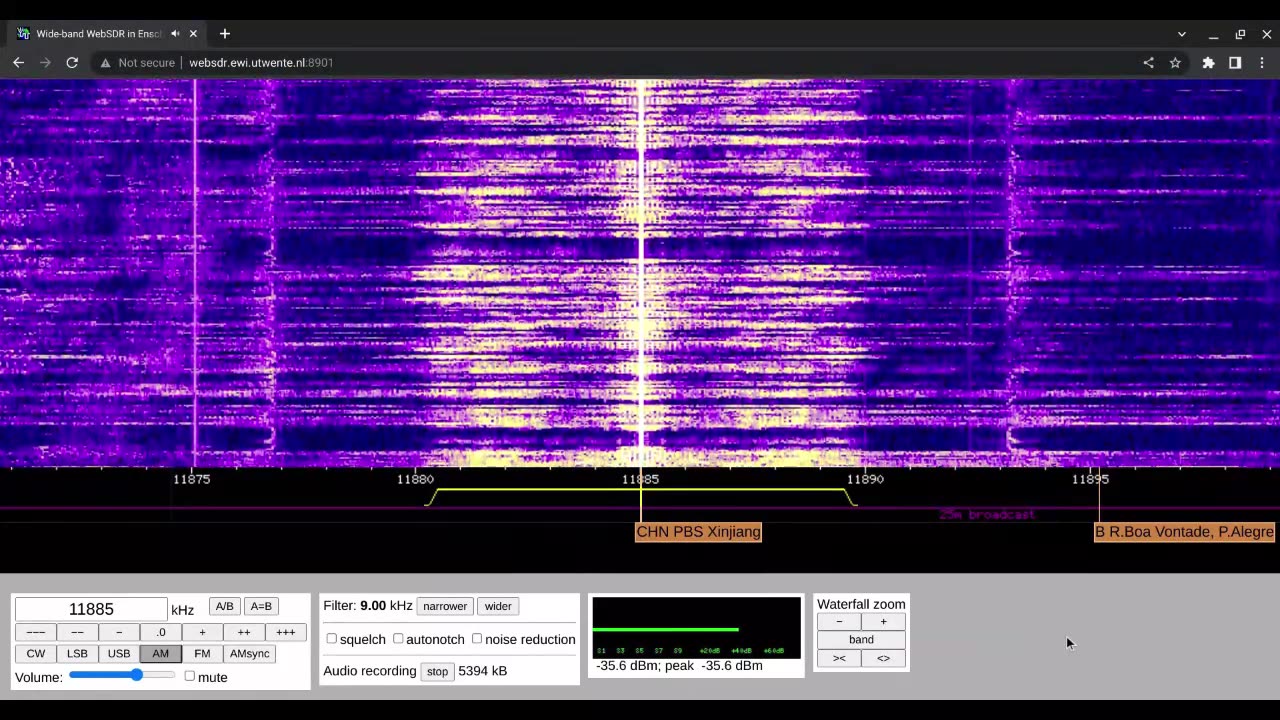The height and width of the screenshot is (720, 1280).
Task: Enable noise reduction checkbox
Action: (x=477, y=638)
